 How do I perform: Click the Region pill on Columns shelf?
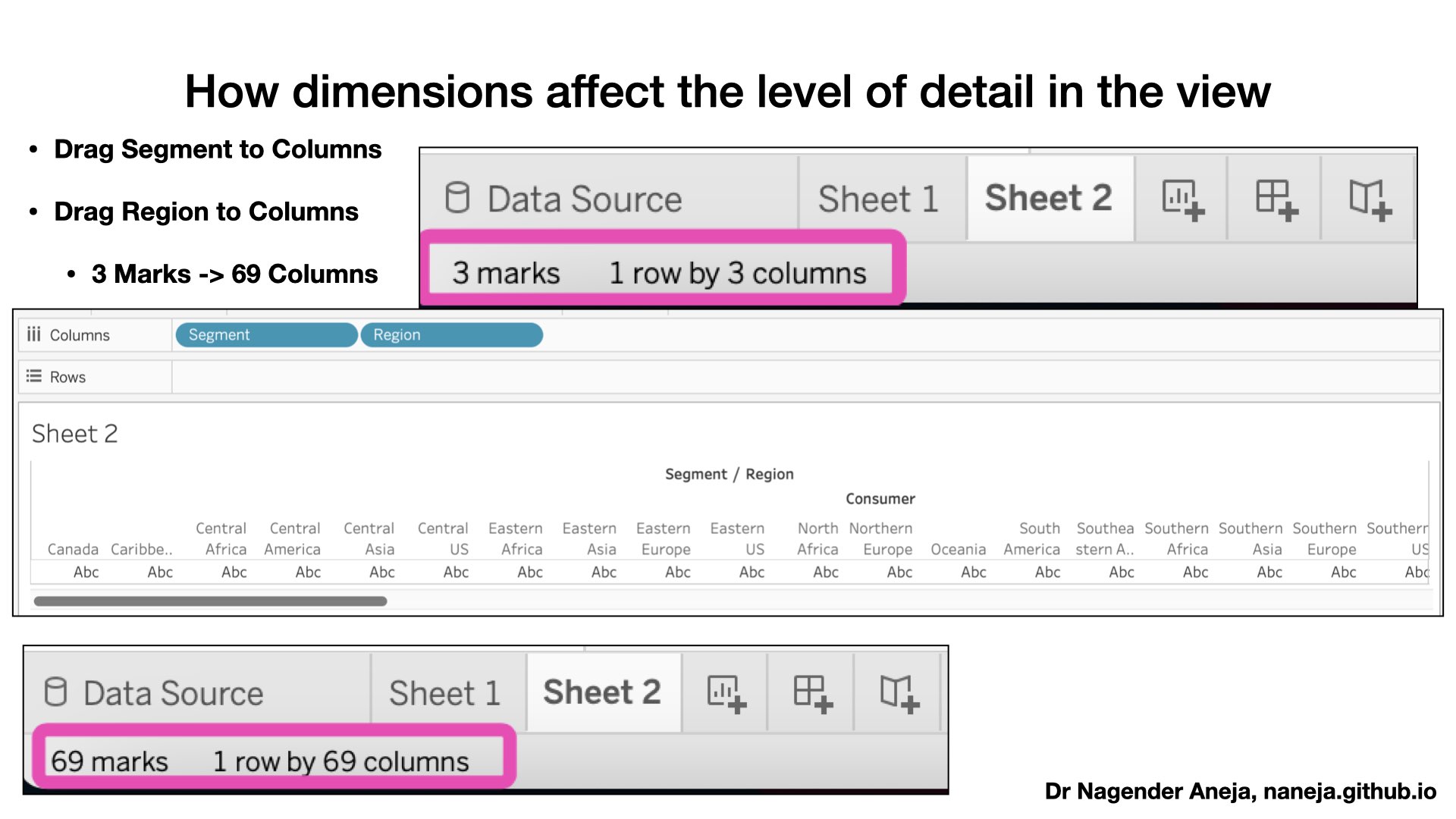click(451, 335)
